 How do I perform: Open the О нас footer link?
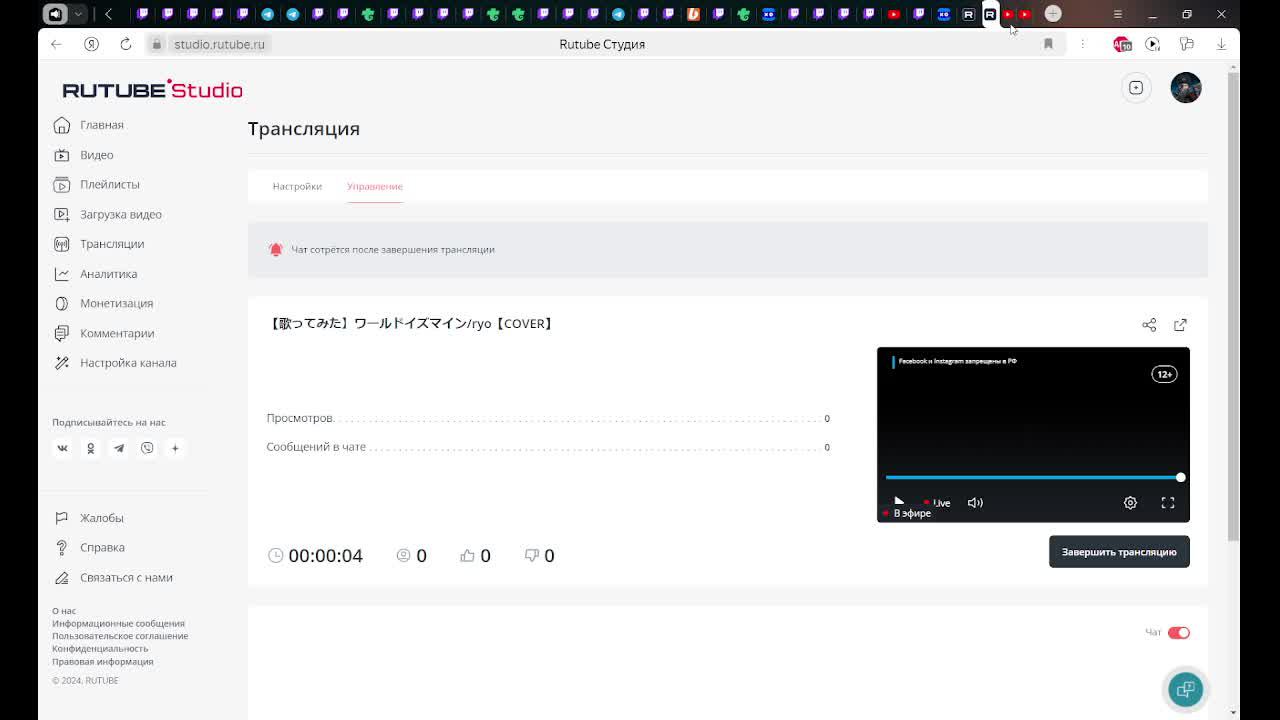click(64, 611)
